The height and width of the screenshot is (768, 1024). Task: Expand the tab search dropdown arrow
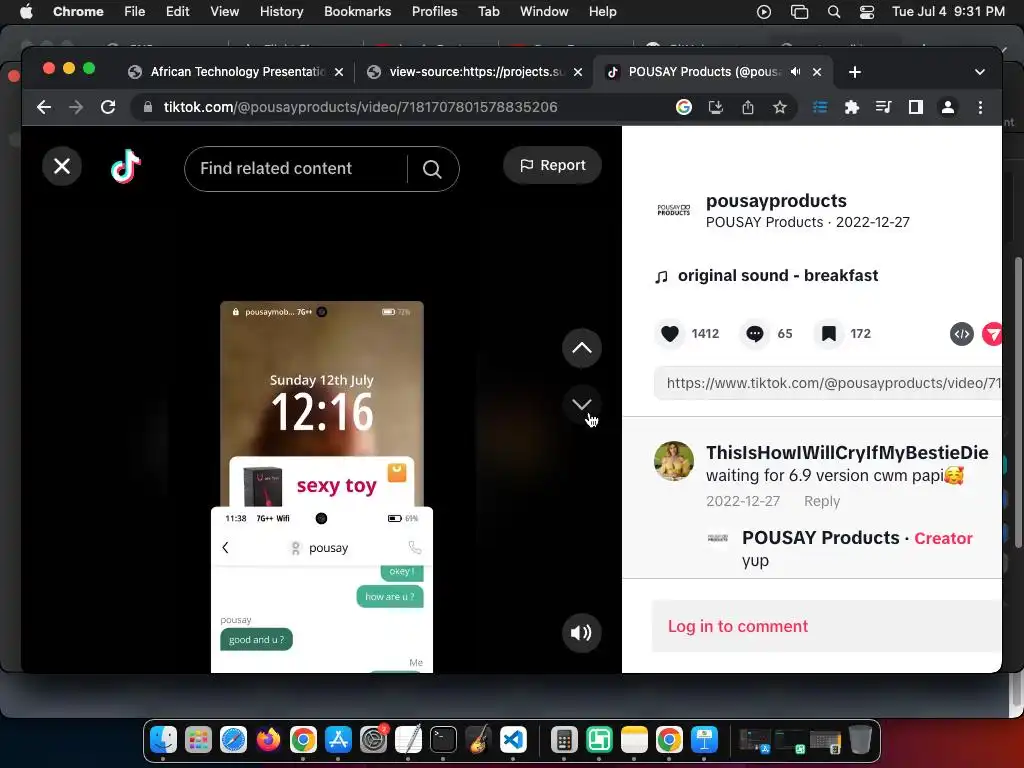point(980,72)
